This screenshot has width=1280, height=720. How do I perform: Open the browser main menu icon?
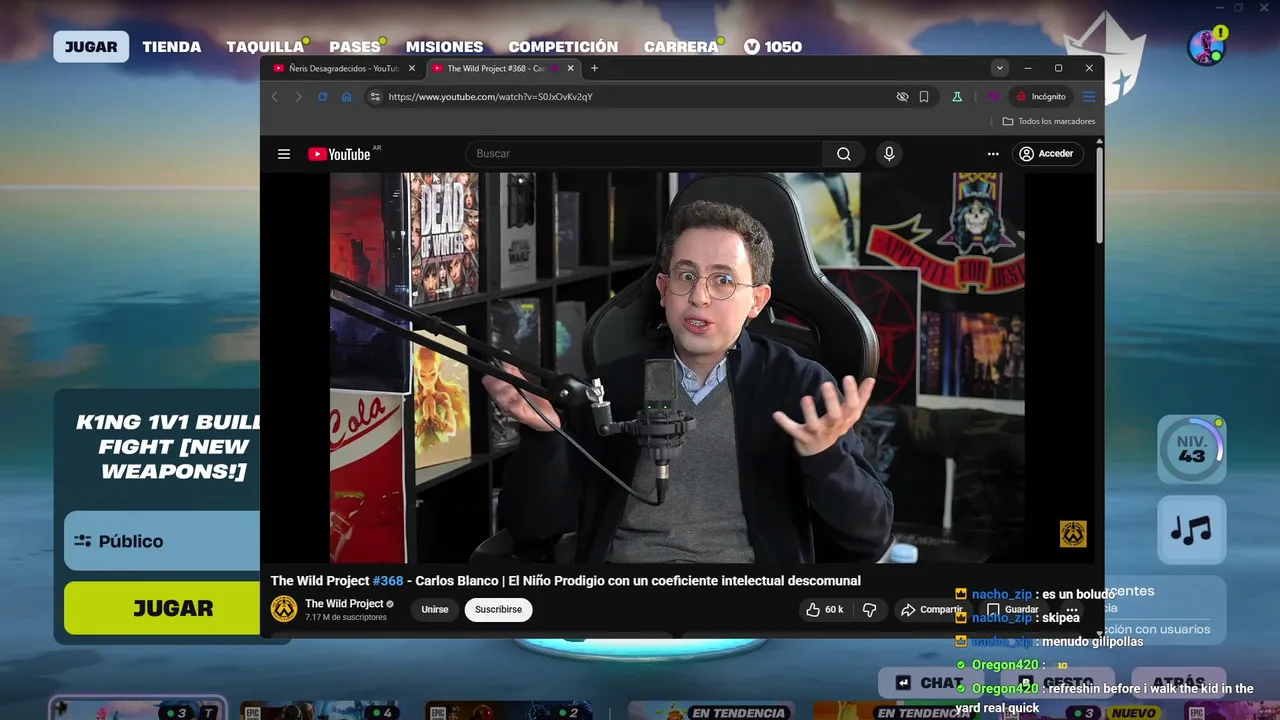(1089, 97)
